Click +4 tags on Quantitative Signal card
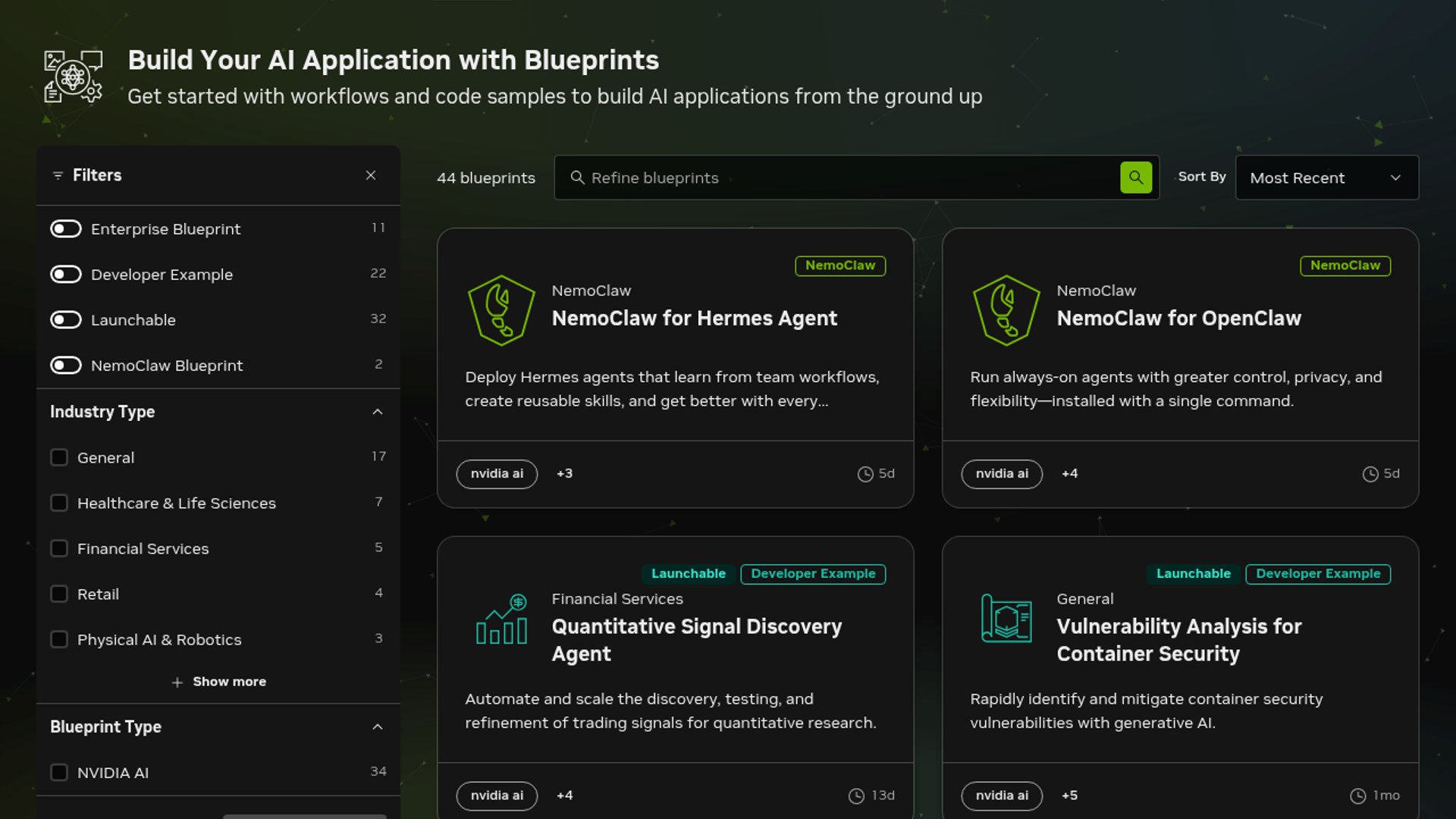Viewport: 1456px width, 819px height. [x=565, y=795]
